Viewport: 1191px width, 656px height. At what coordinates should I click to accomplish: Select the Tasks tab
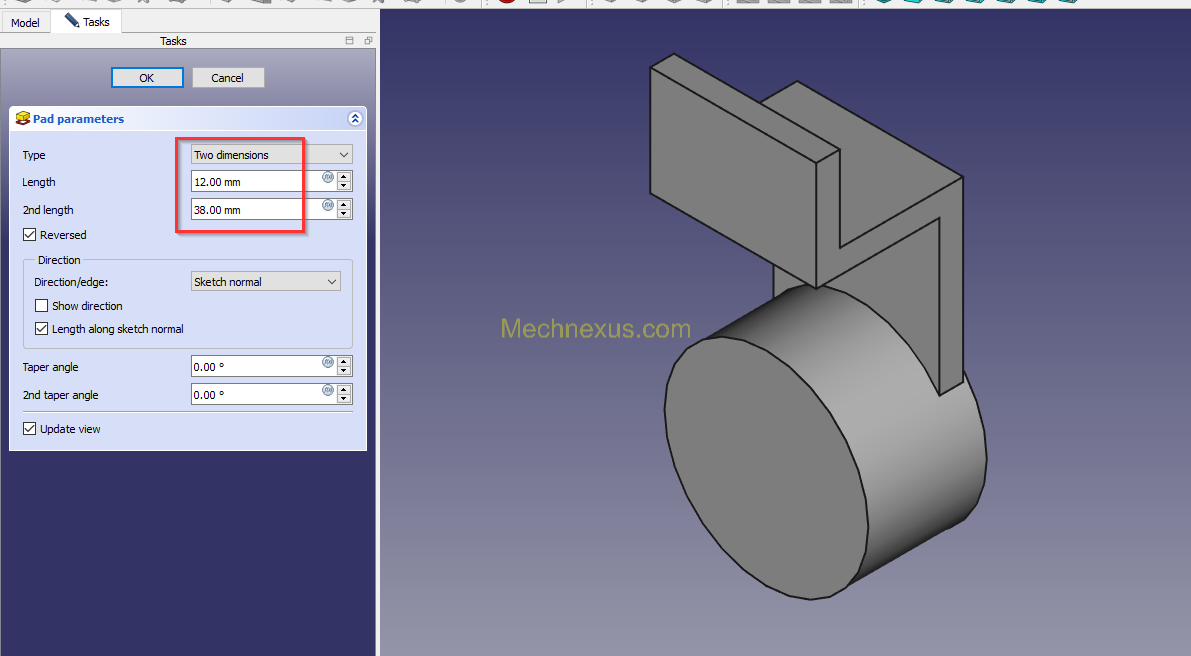pos(87,21)
